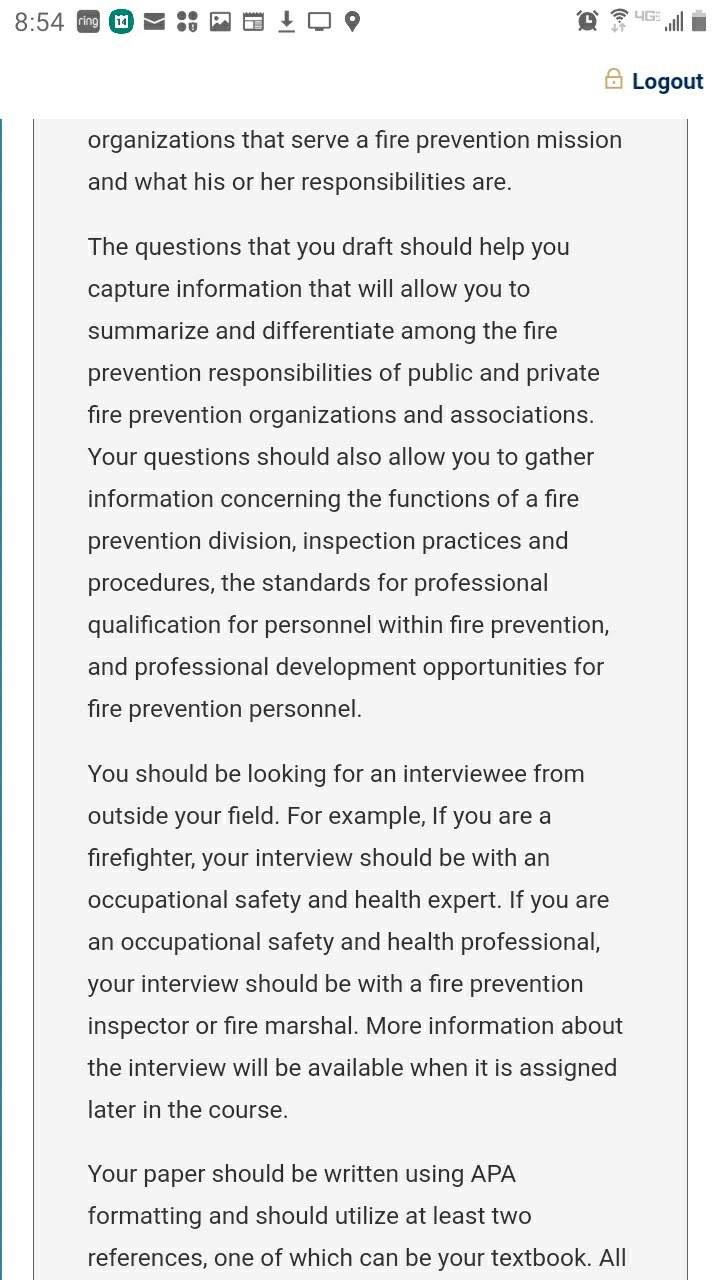
Task: Tap the download arrow status icon
Action: tap(286, 21)
